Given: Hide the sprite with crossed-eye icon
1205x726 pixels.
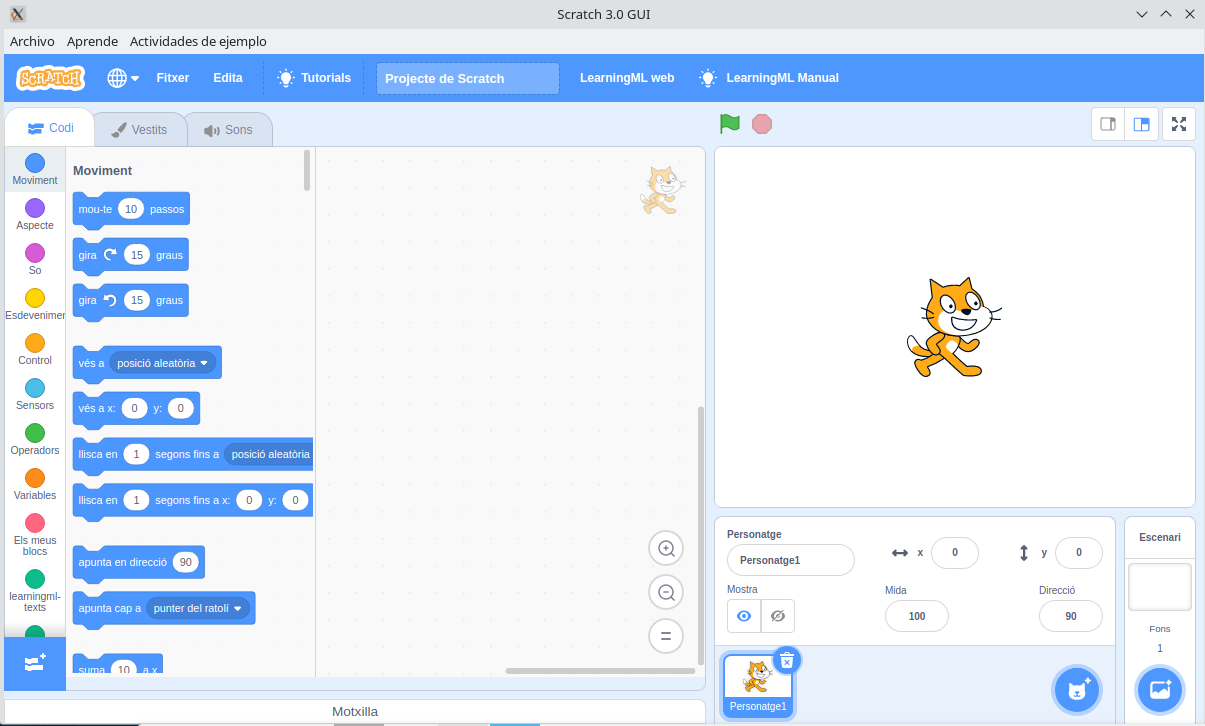Looking at the screenshot, I should (778, 616).
